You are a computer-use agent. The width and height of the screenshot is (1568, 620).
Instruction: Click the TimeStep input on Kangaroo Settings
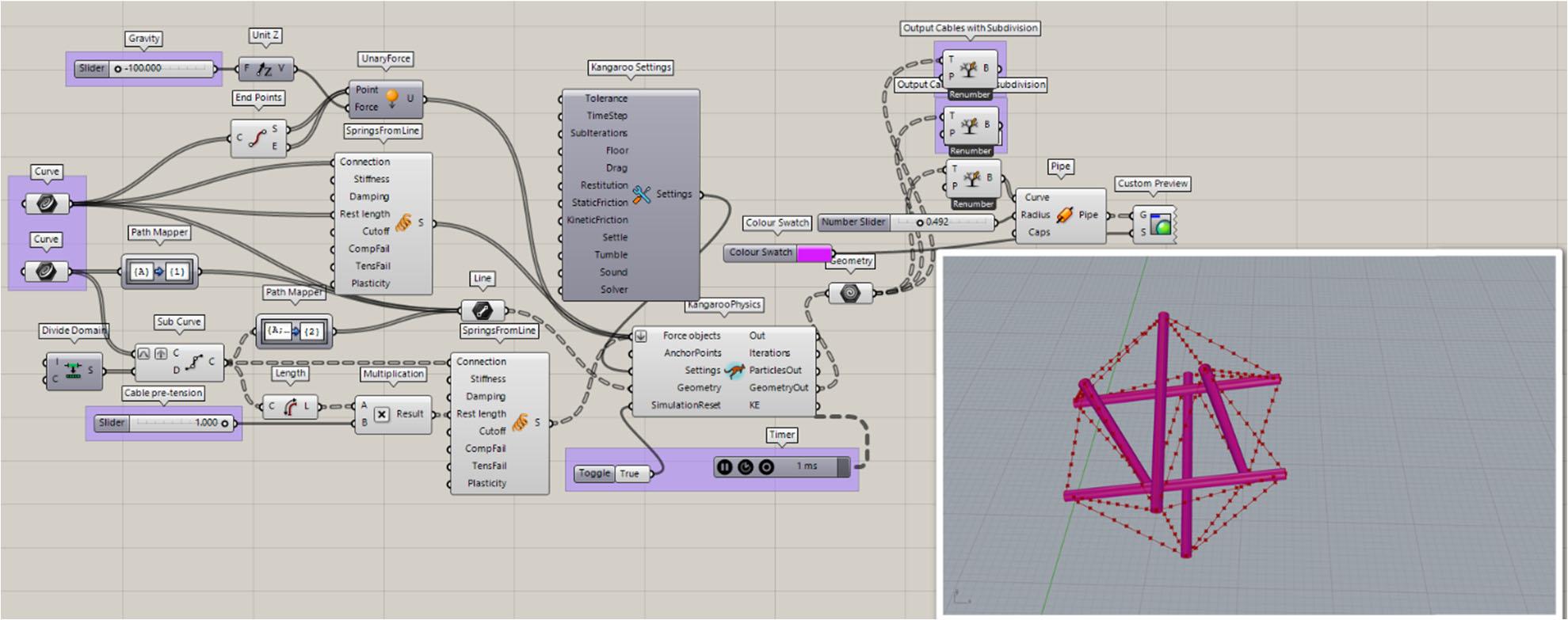[606, 116]
